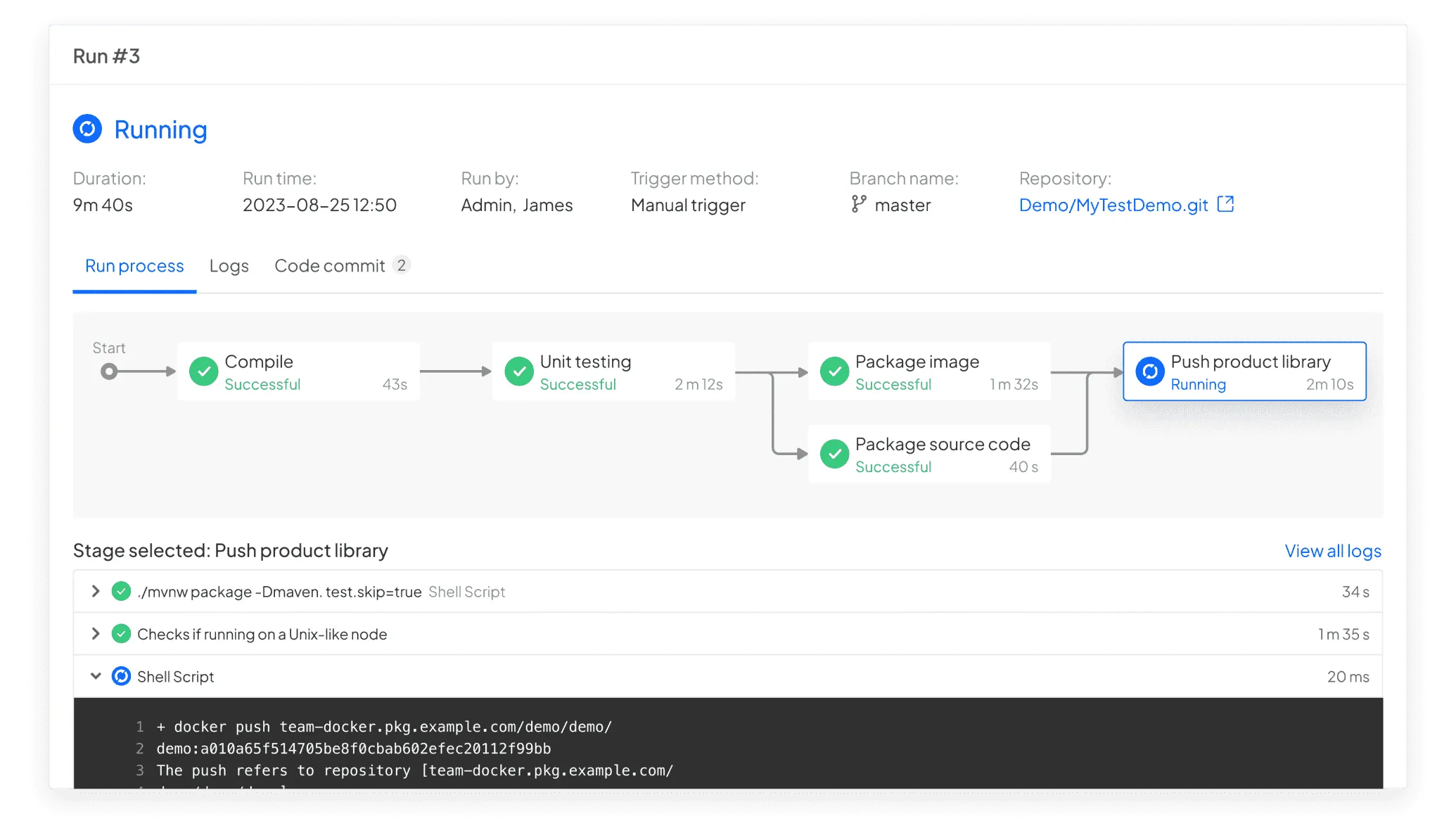1456x821 pixels.
Task: Open the View all logs link
Action: (1332, 551)
